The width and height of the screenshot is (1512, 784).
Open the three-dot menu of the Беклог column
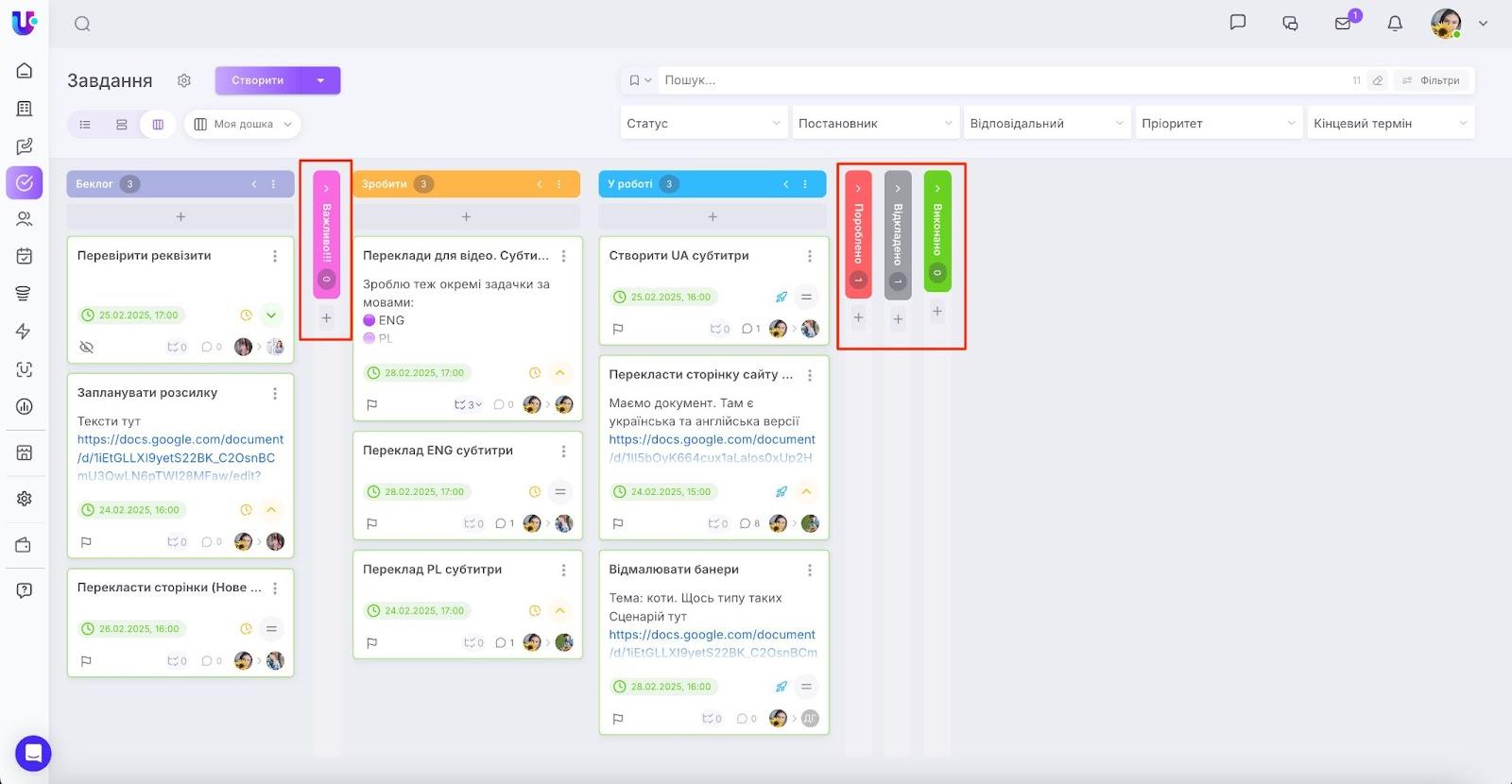[274, 184]
